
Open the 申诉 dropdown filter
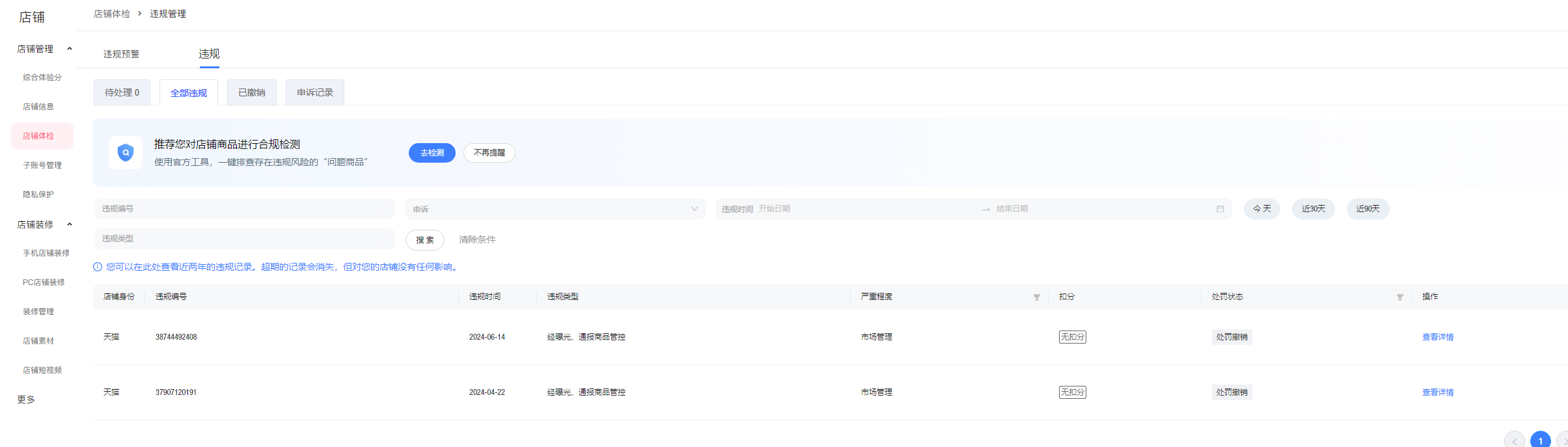[555, 209]
